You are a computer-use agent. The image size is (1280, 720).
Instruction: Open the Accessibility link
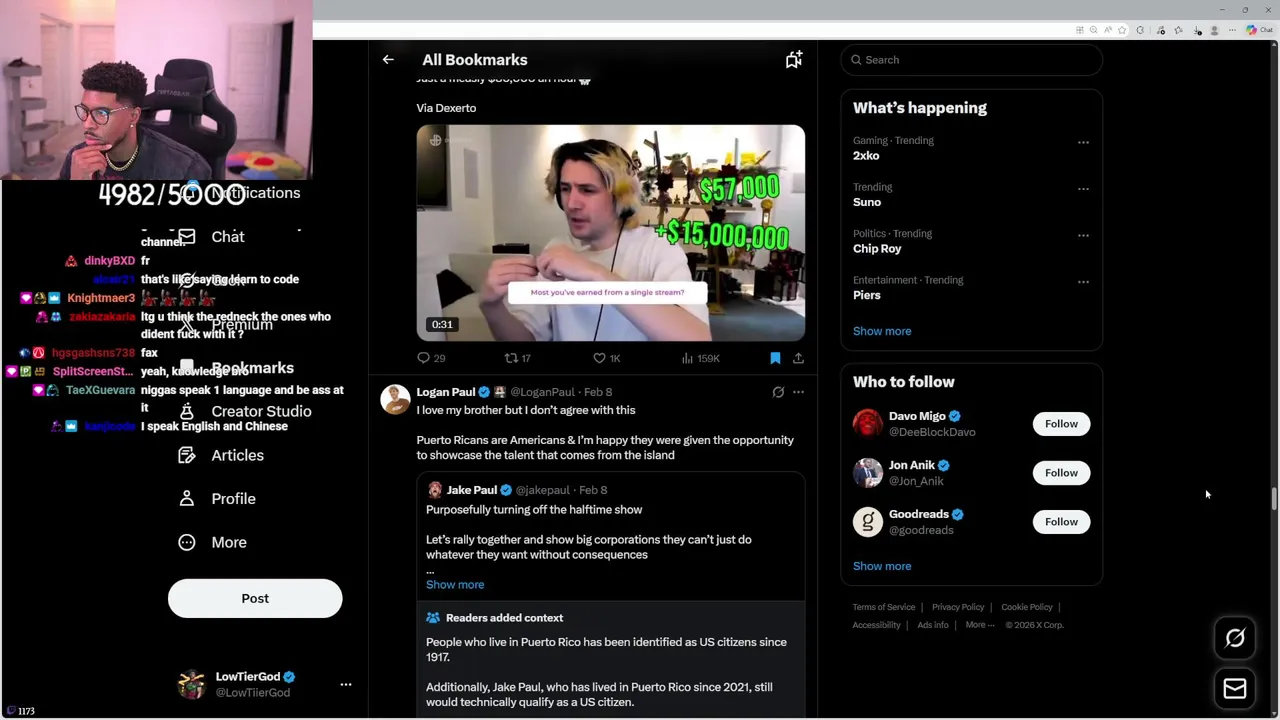pyautogui.click(x=877, y=625)
